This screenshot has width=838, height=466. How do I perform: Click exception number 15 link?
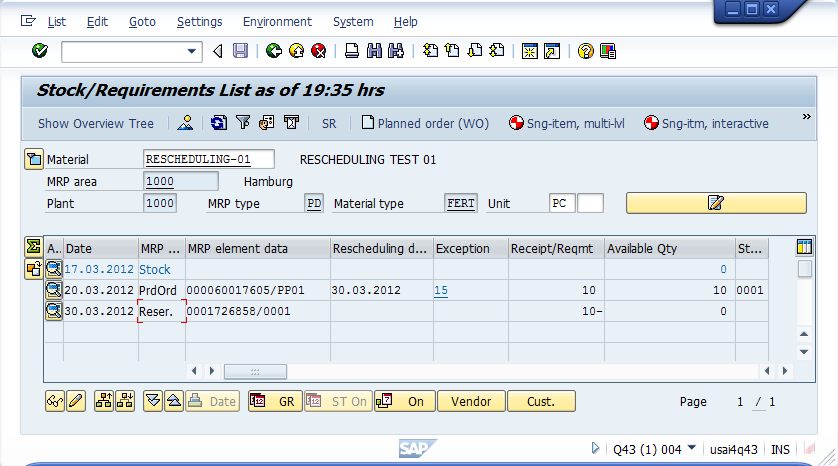441,290
